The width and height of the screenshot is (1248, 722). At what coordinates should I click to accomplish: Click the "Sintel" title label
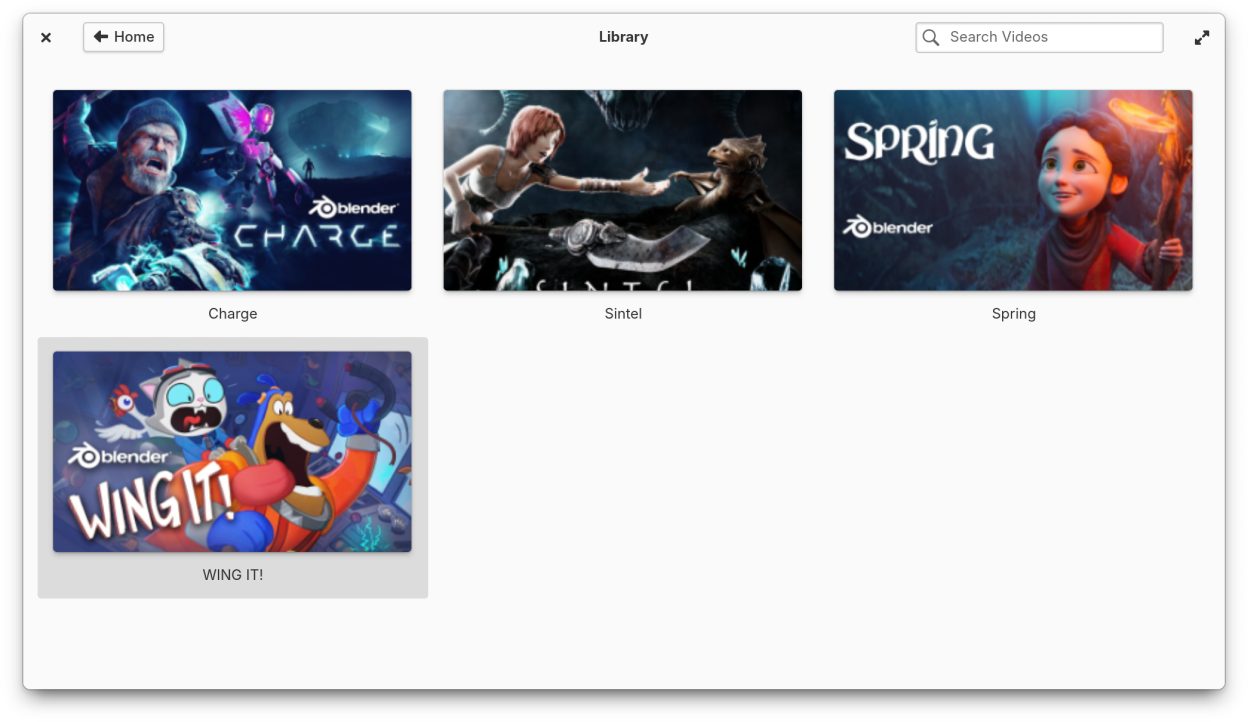[x=623, y=314]
